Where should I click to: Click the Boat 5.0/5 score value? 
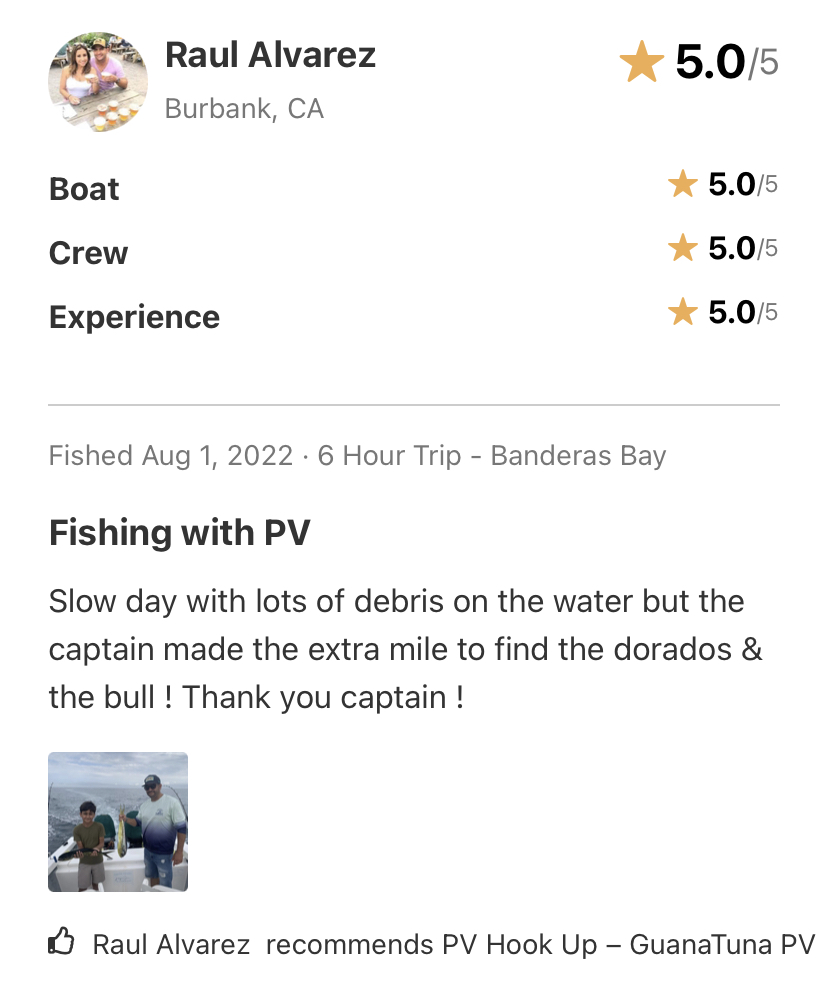743,184
